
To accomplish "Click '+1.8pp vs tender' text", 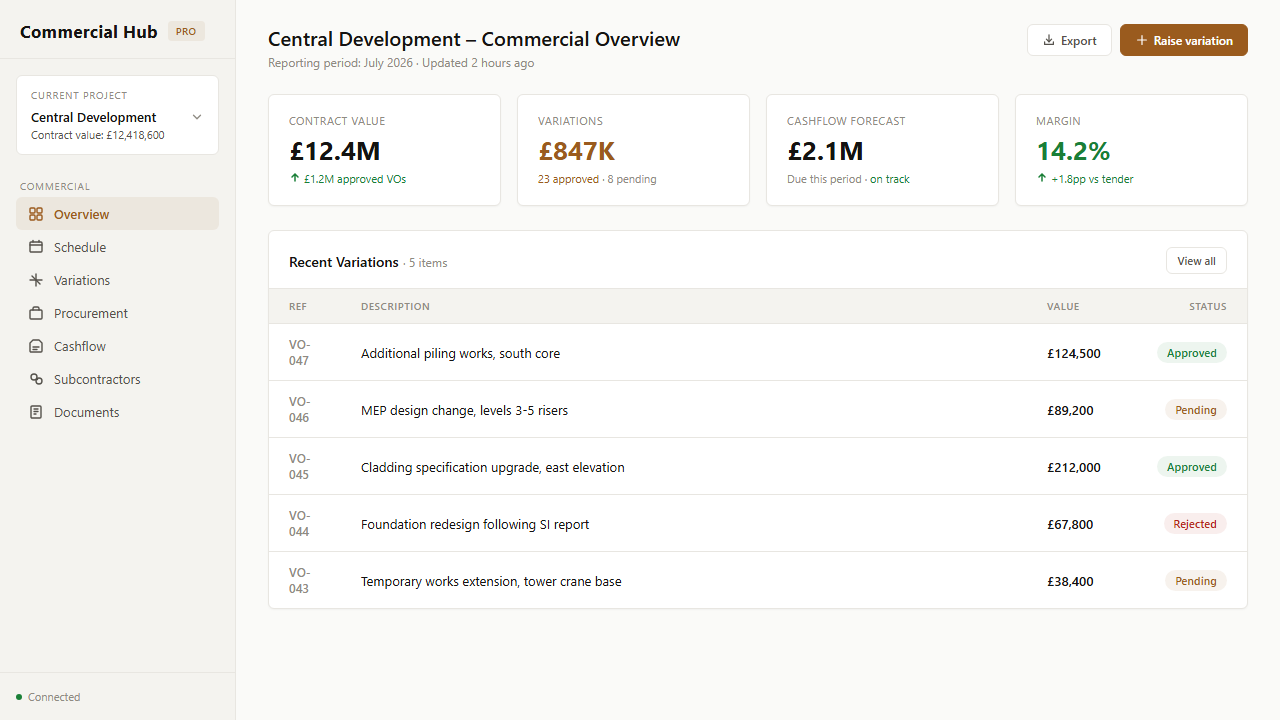I will point(1092,179).
